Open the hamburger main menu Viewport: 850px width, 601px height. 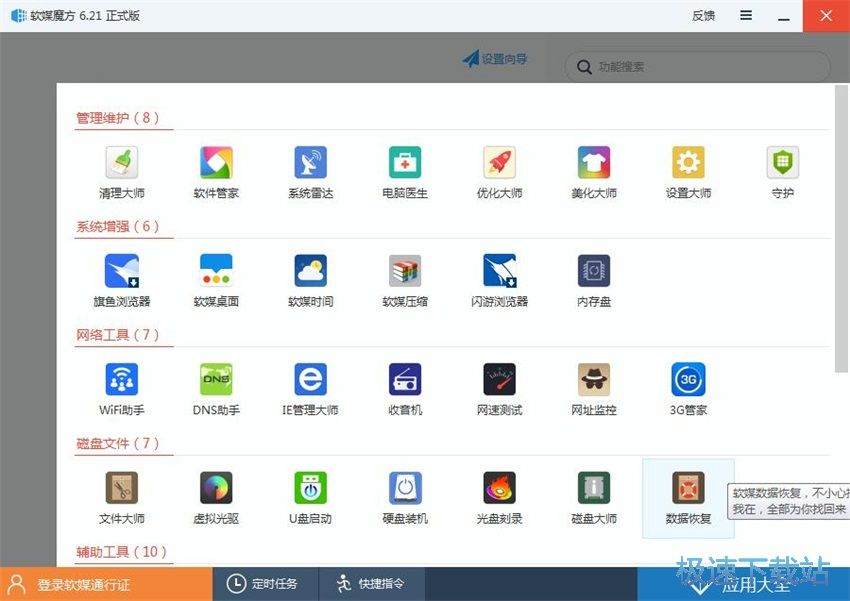(x=746, y=16)
